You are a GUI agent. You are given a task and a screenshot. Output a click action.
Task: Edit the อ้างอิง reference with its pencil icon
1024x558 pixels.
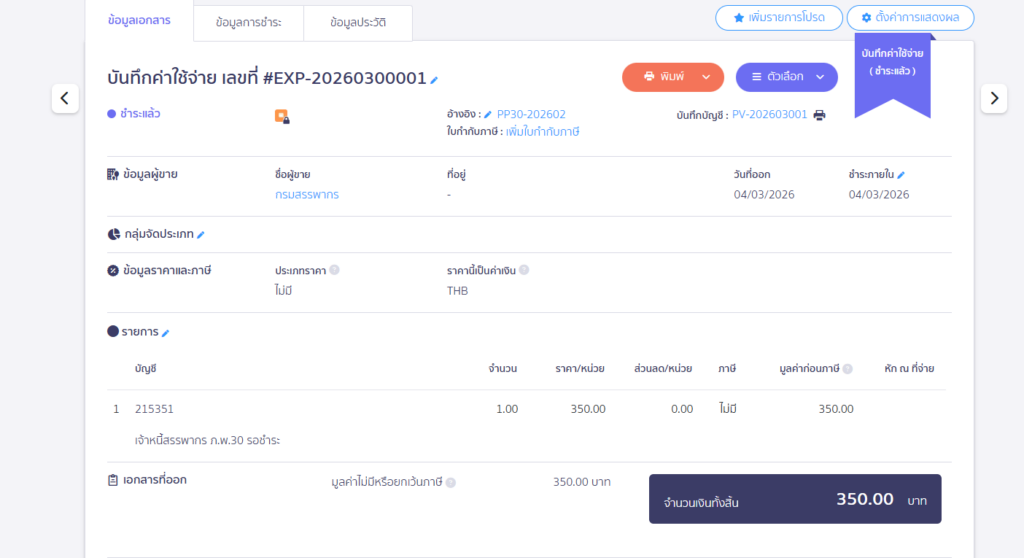488,115
